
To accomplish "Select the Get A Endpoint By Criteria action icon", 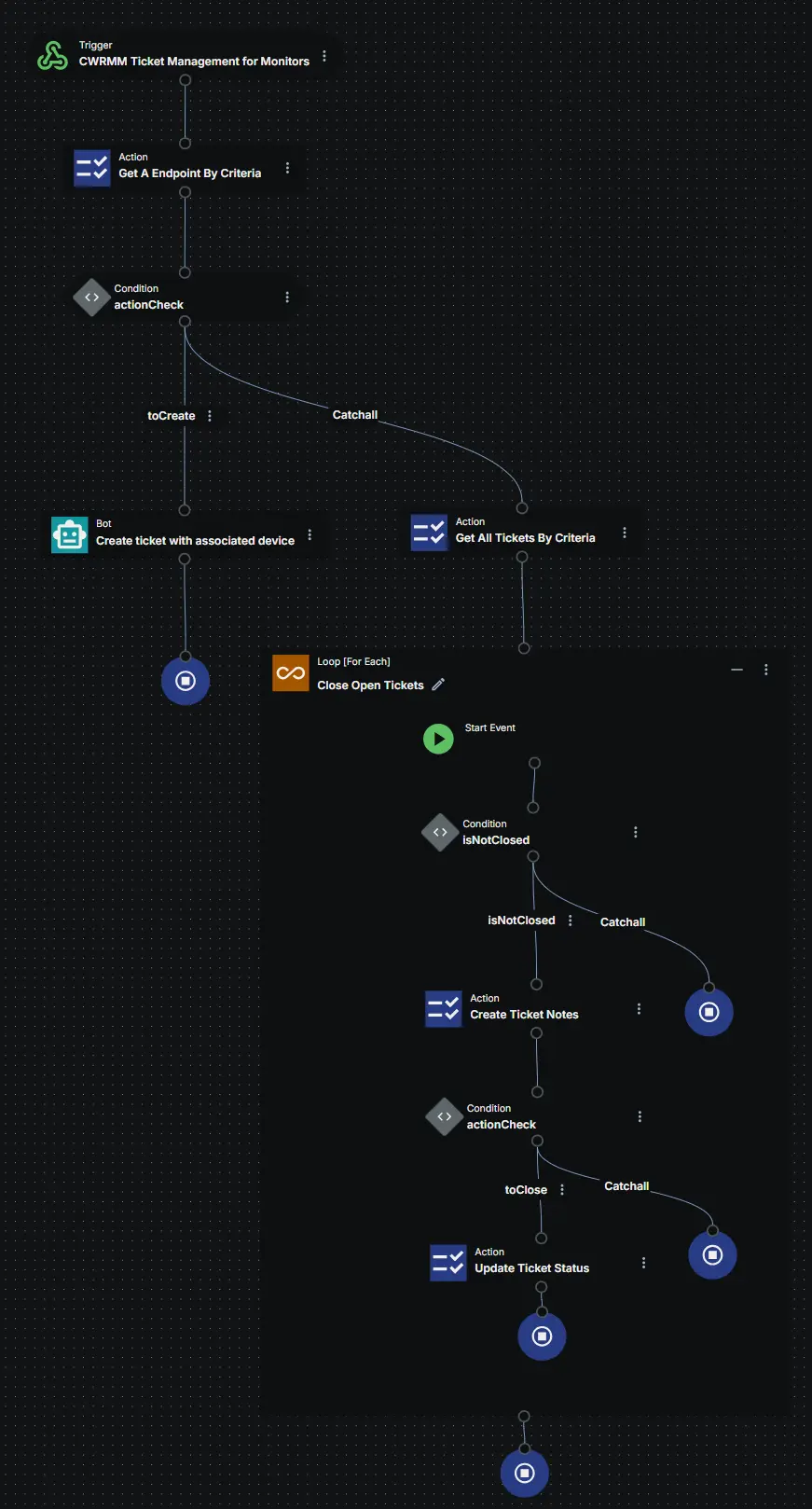I will click(92, 168).
